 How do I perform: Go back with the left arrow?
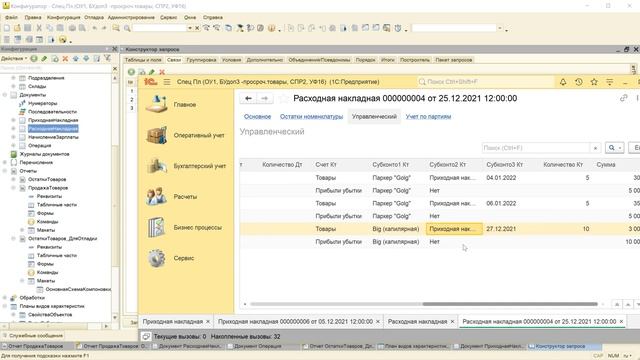(x=248, y=98)
